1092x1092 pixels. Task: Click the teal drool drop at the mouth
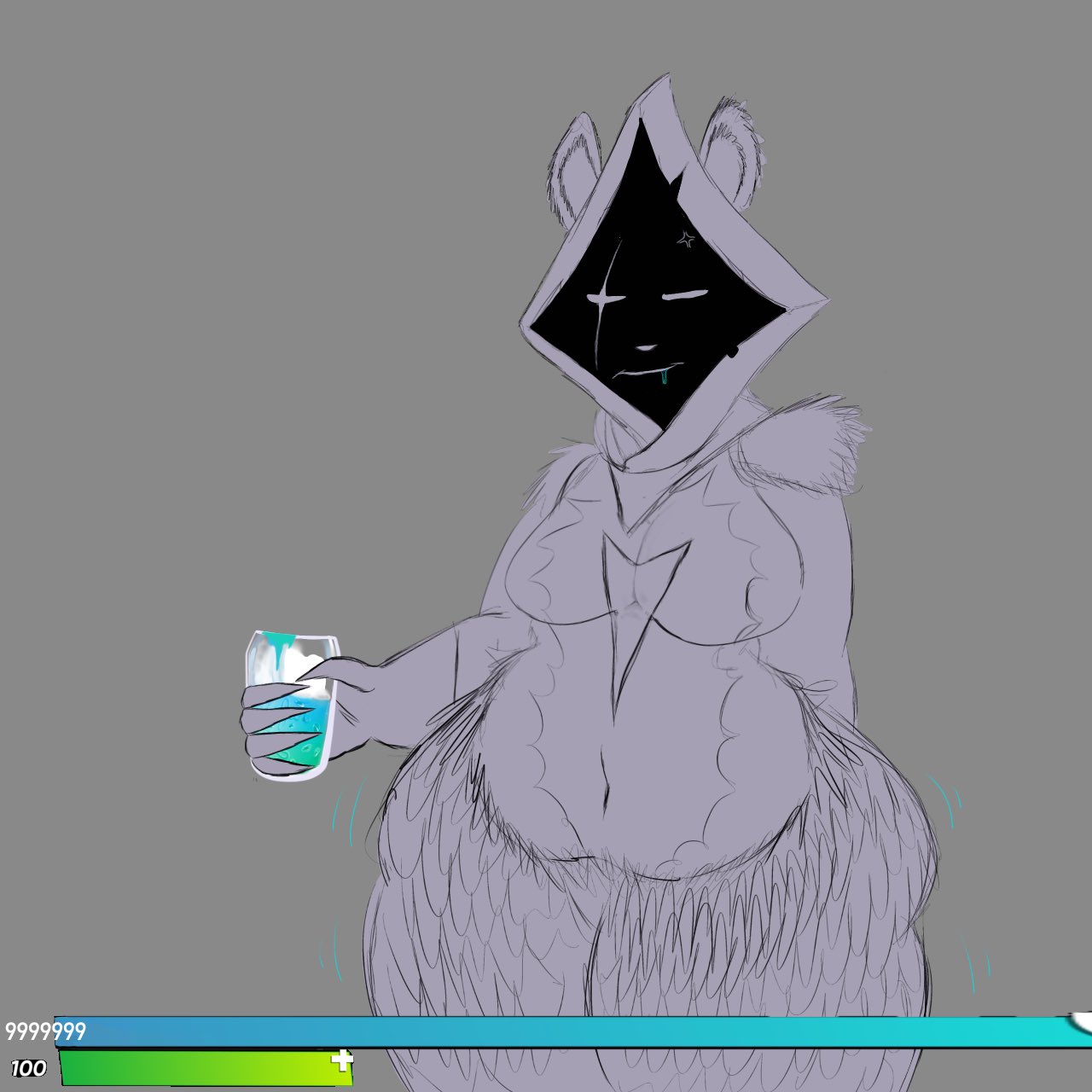point(664,376)
